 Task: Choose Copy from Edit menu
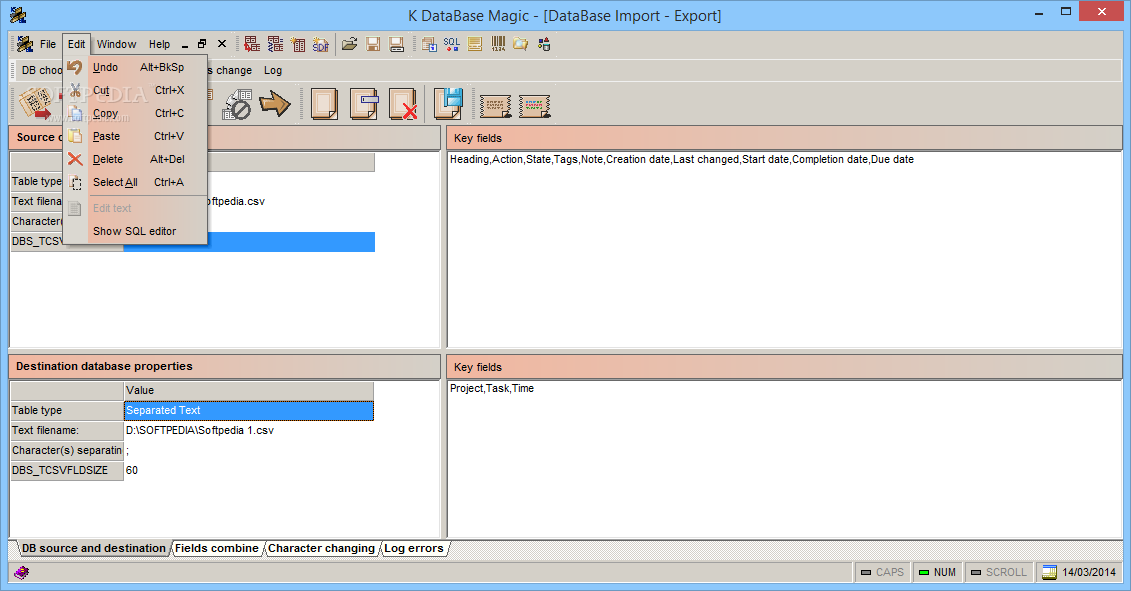(x=136, y=113)
